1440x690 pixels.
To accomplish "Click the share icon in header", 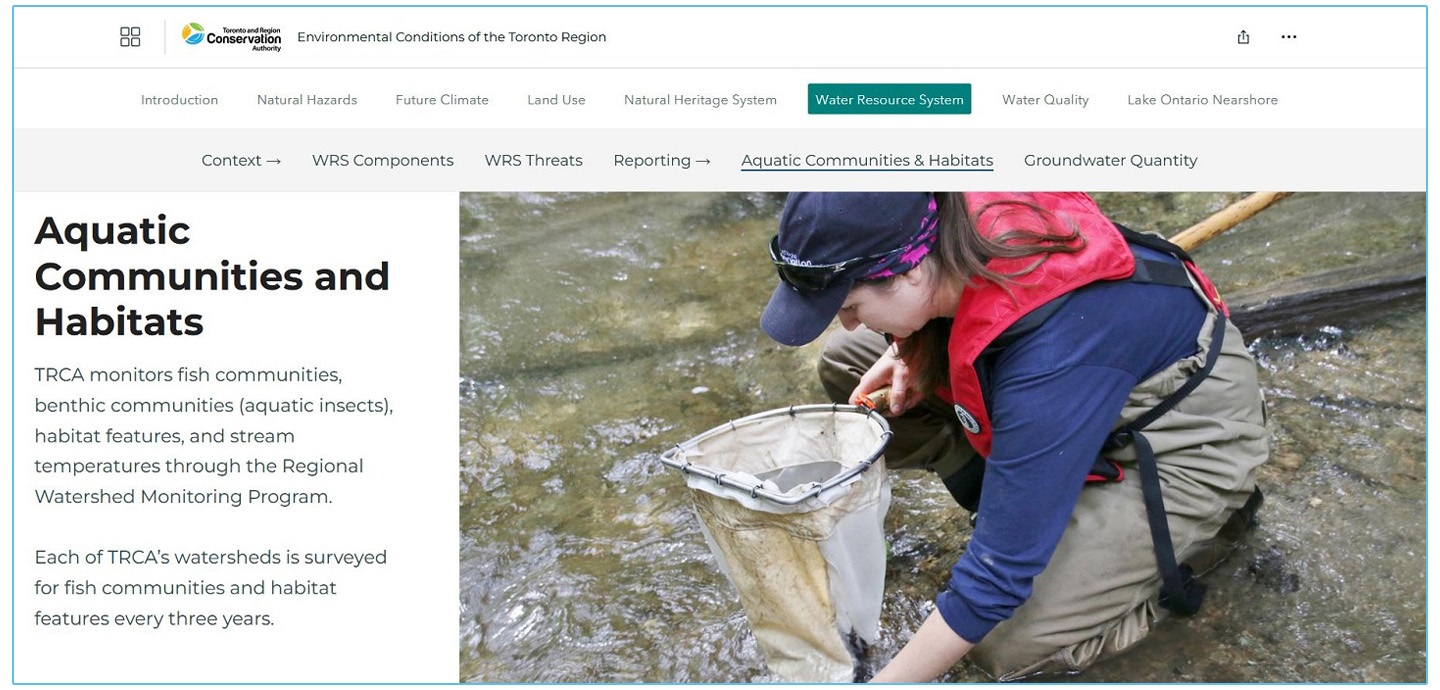I will (1243, 37).
